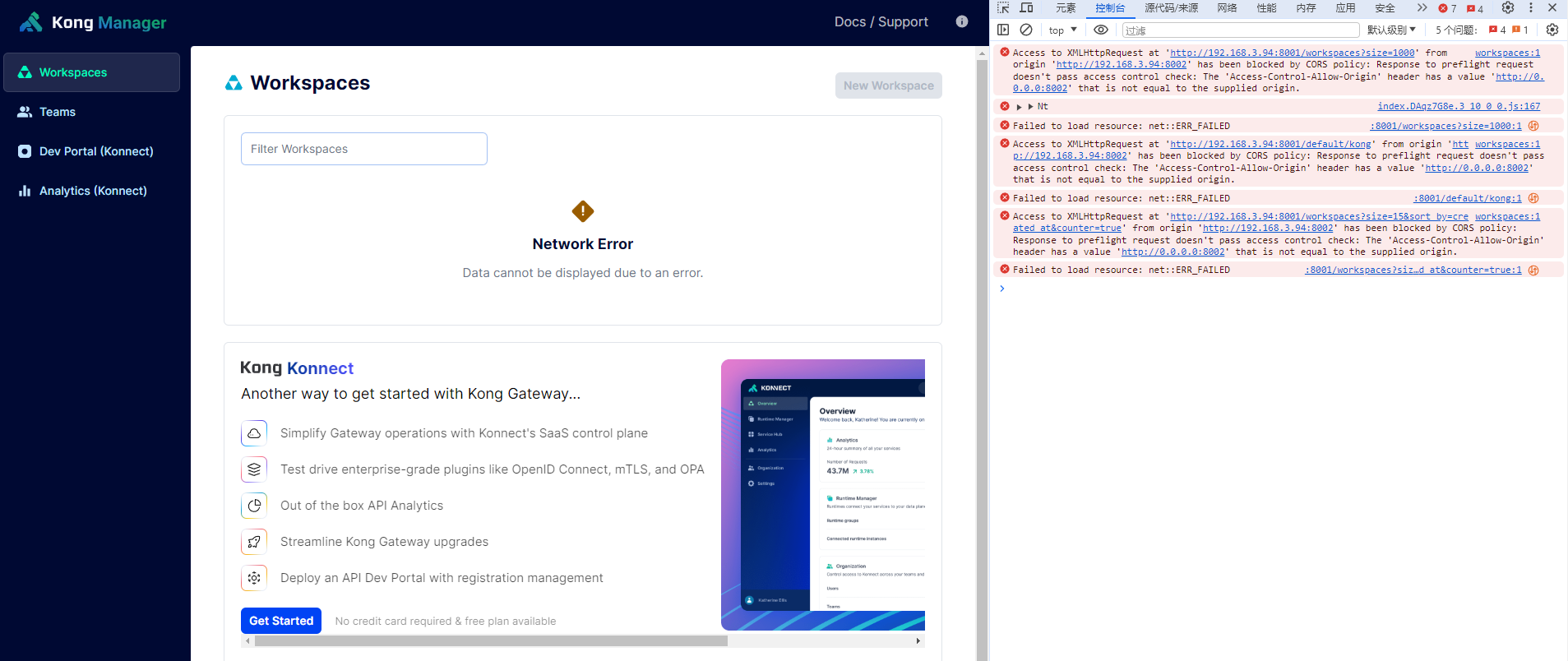
Task: Click the Filter Workspaces input field
Action: tap(364, 149)
